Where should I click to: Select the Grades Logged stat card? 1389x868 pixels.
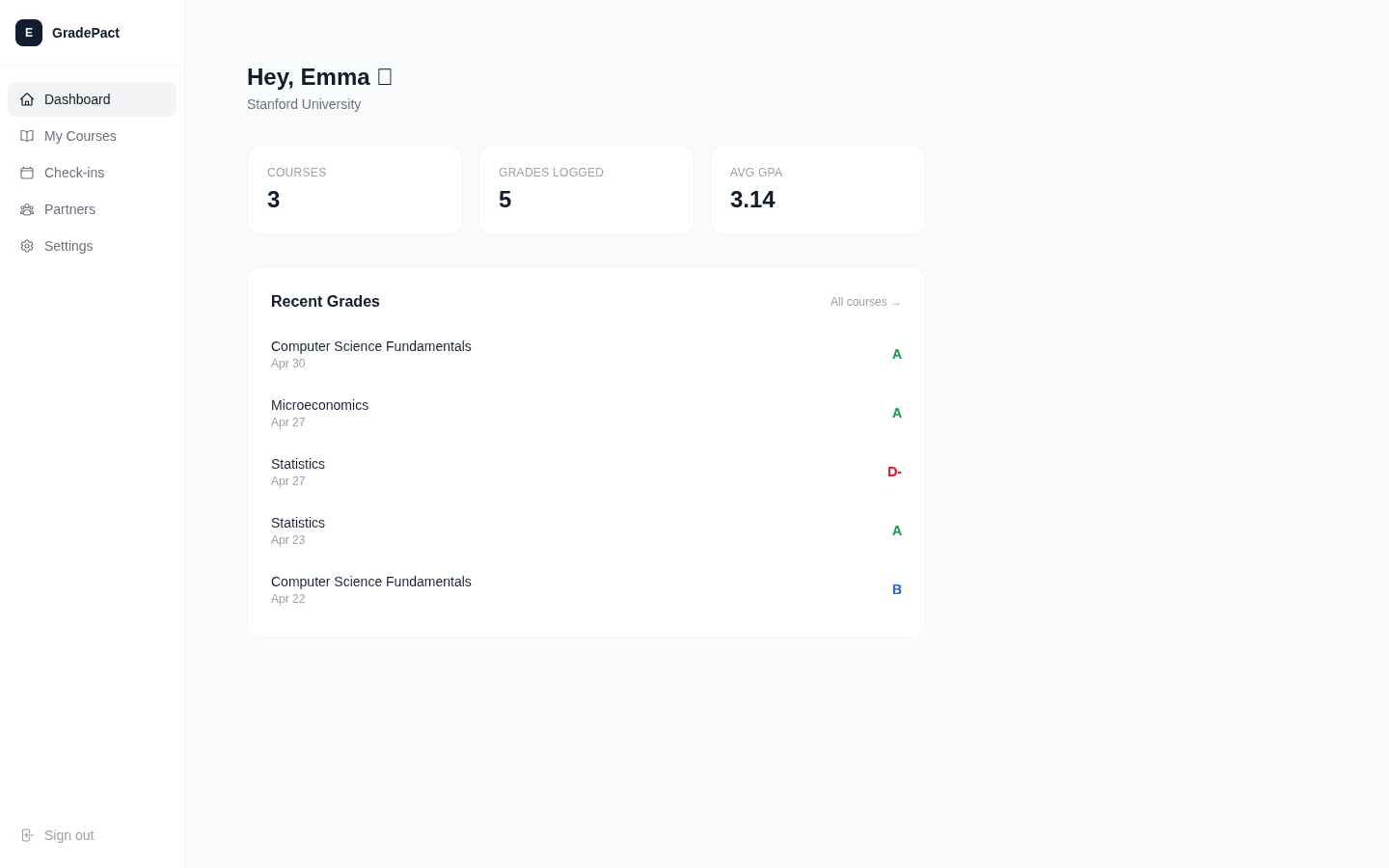coord(586,190)
